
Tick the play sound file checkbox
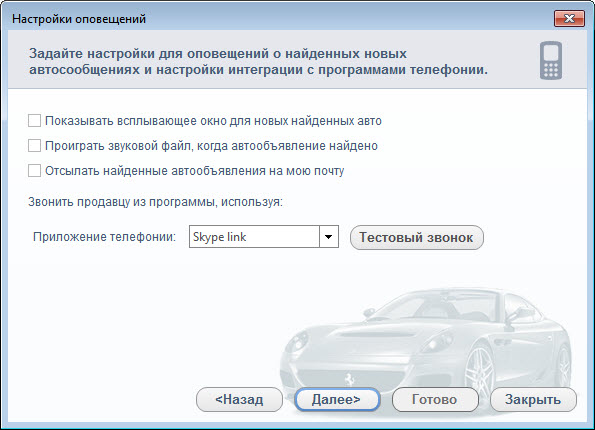click(x=34, y=146)
